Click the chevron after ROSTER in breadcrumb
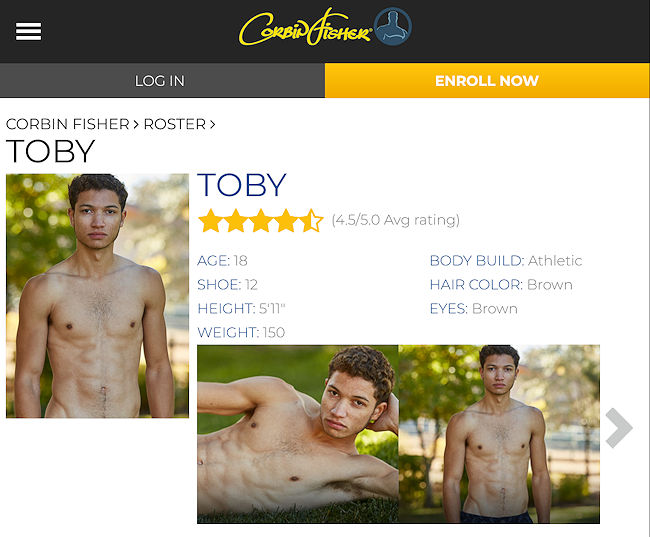The width and height of the screenshot is (650, 537). click(213, 124)
